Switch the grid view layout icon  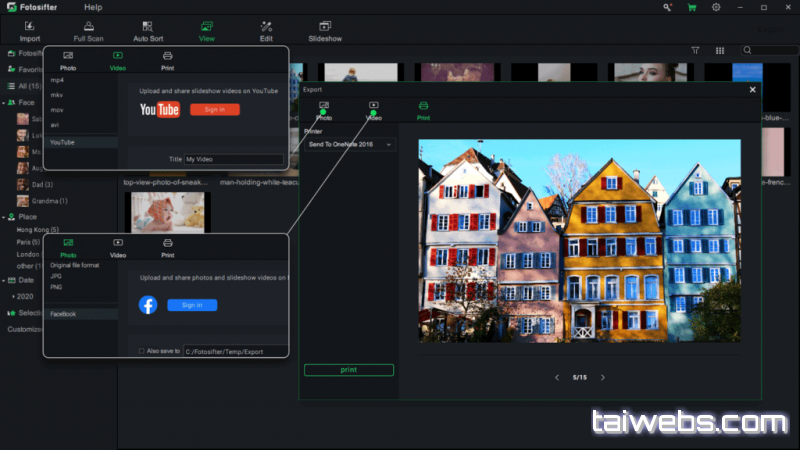pyautogui.click(x=720, y=50)
